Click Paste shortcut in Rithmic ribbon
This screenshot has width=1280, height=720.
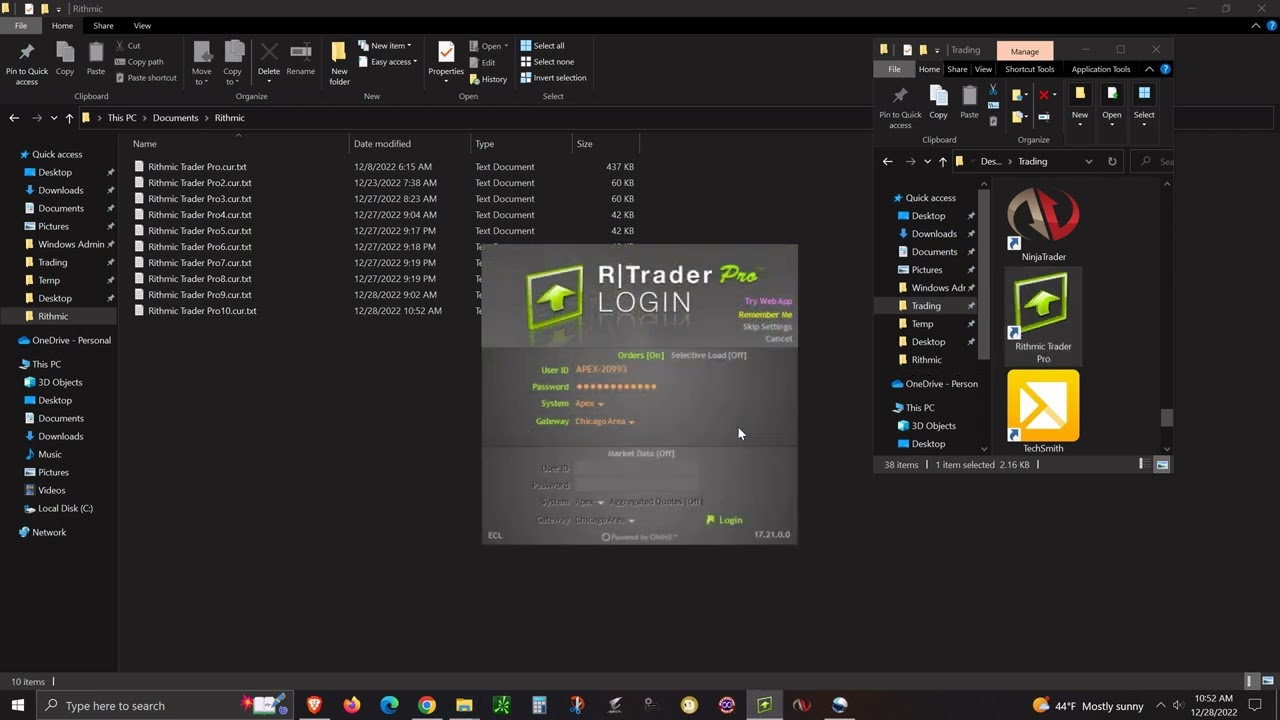pyautogui.click(x=144, y=78)
